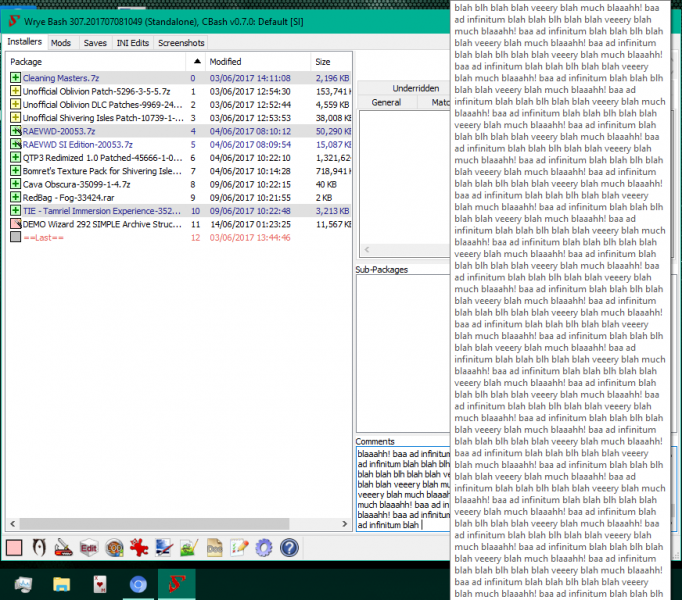Click order number 7 for Bomret's Texture Pack
The width and height of the screenshot is (682, 600).
click(193, 171)
